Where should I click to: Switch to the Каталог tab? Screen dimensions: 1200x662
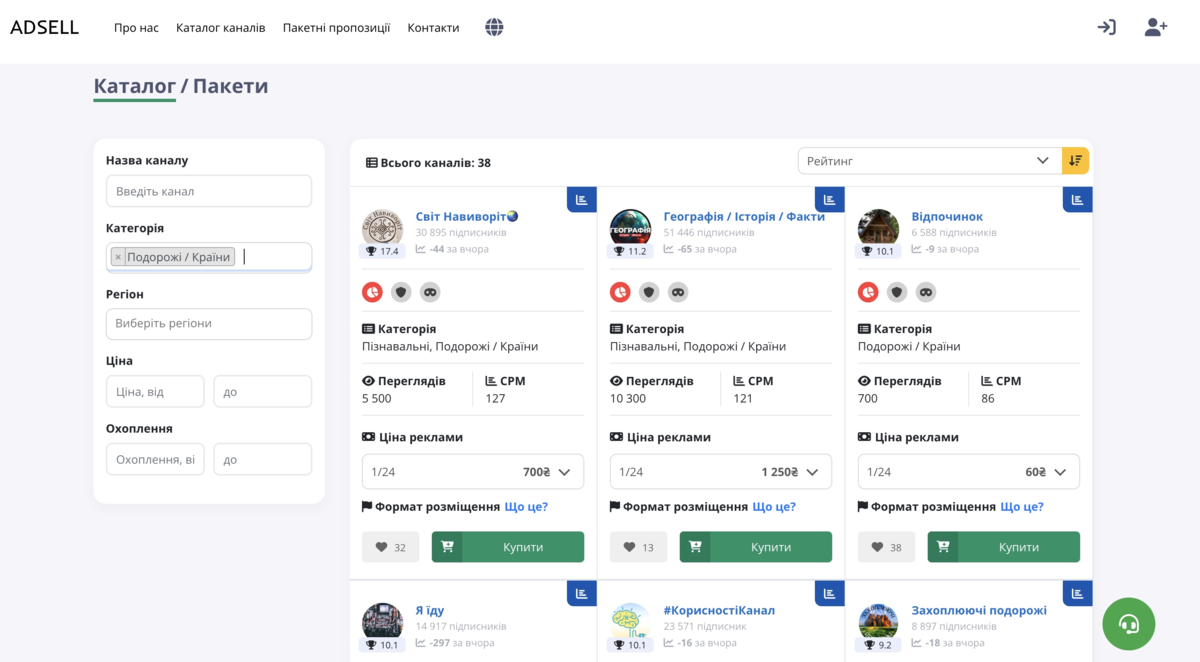[x=135, y=86]
